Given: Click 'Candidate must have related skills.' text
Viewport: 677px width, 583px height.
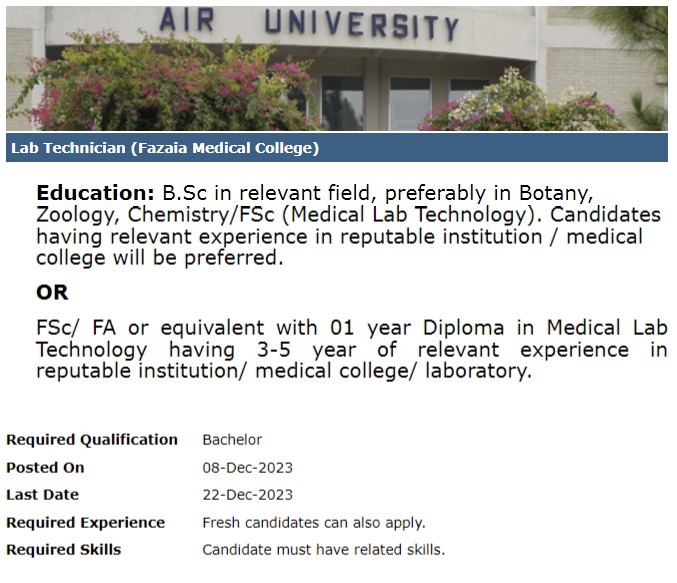Looking at the screenshot, I should pos(323,550).
